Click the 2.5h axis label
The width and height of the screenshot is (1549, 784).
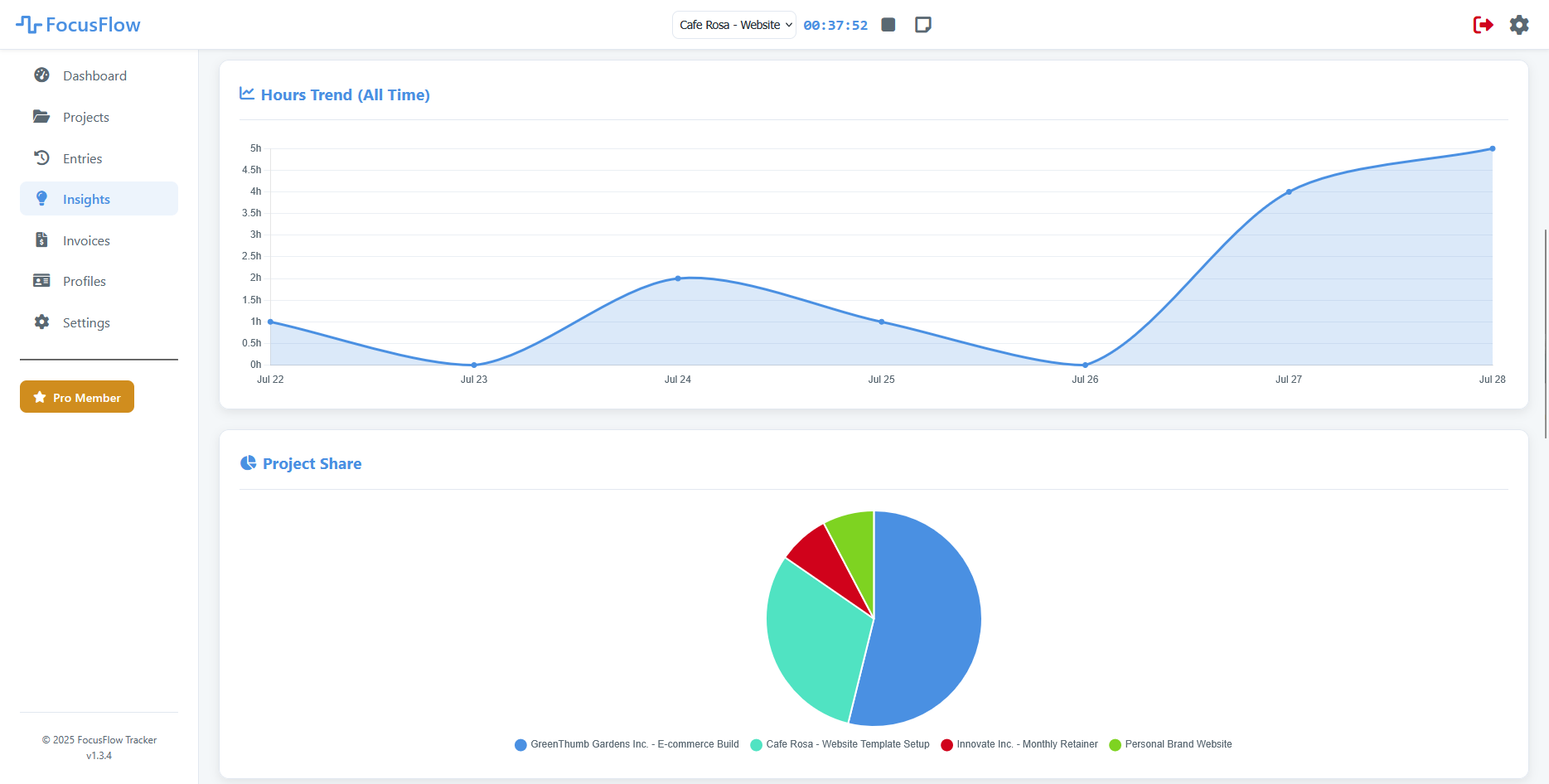pyautogui.click(x=251, y=256)
